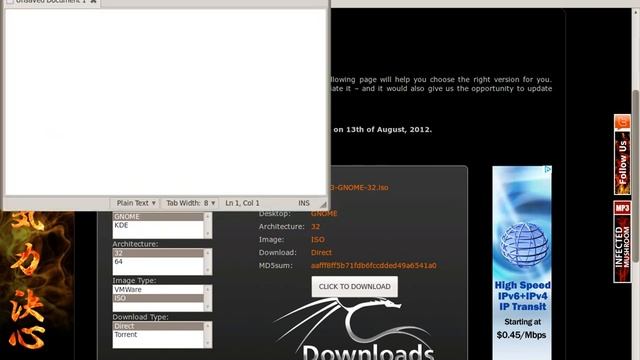
Task: Click the GNOME-32.iso file name link
Action: (360, 188)
